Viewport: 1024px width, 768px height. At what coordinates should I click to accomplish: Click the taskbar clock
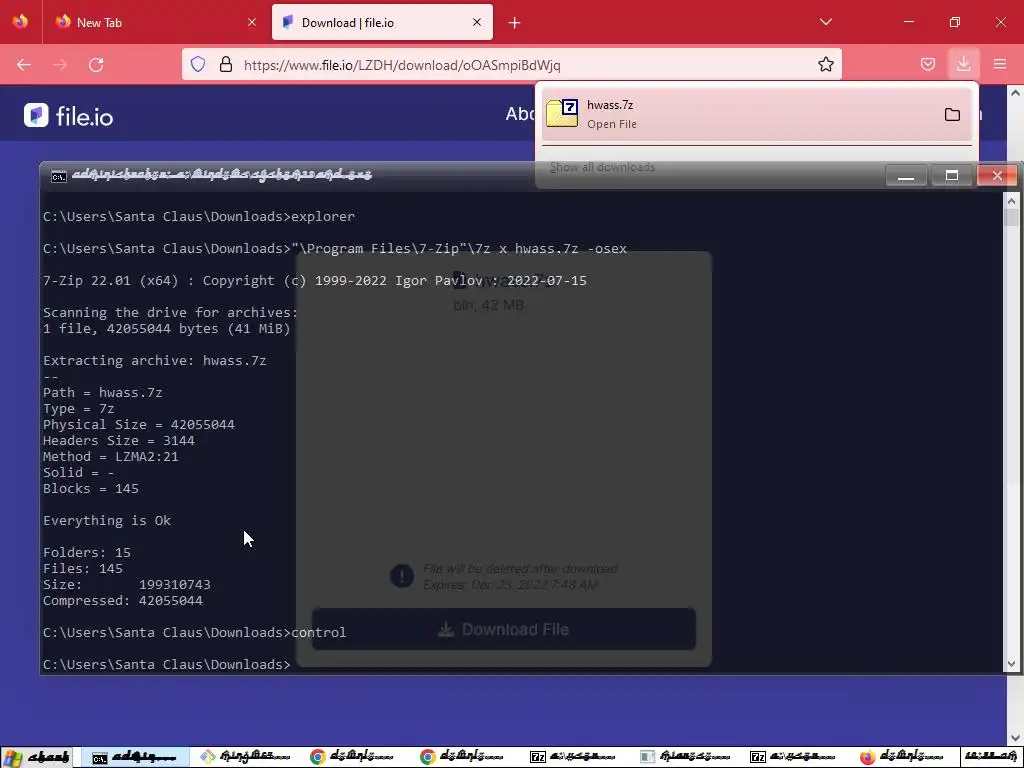coord(991,758)
